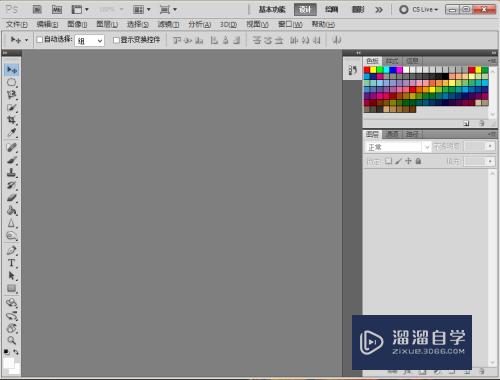
Task: Select the Dodge tool
Action: [x=12, y=236]
